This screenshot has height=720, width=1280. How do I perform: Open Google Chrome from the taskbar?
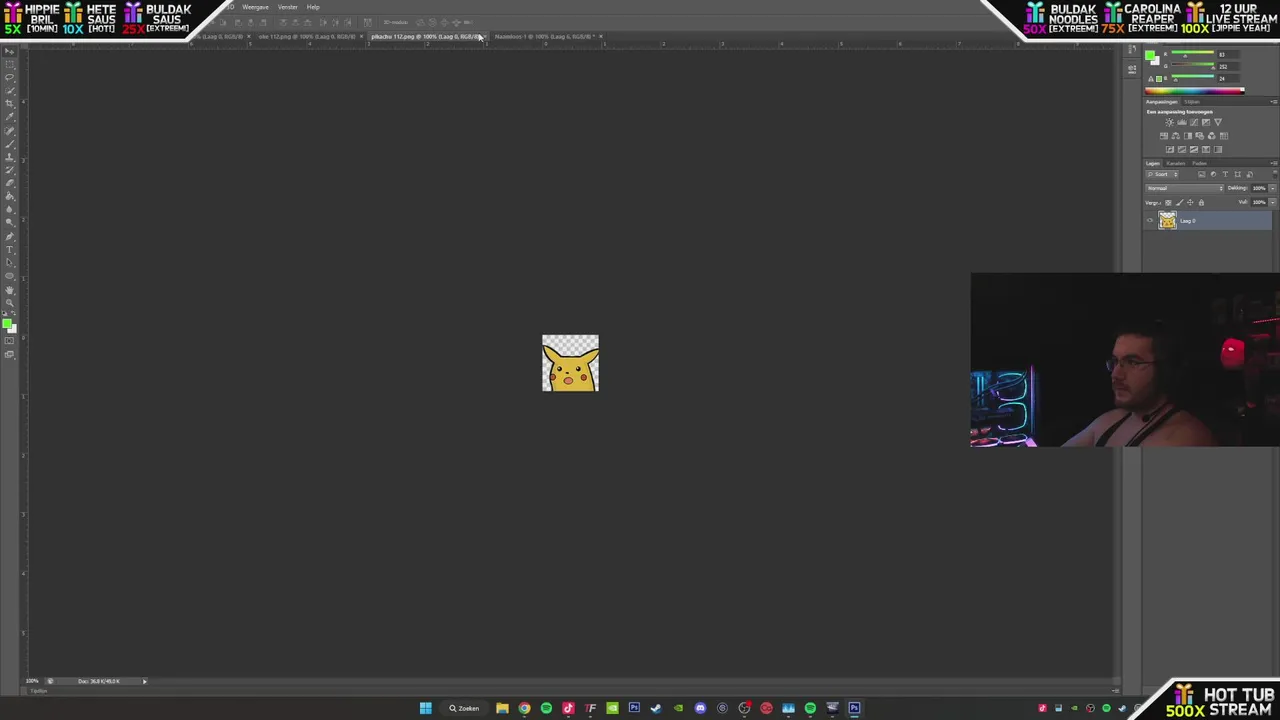[x=524, y=708]
